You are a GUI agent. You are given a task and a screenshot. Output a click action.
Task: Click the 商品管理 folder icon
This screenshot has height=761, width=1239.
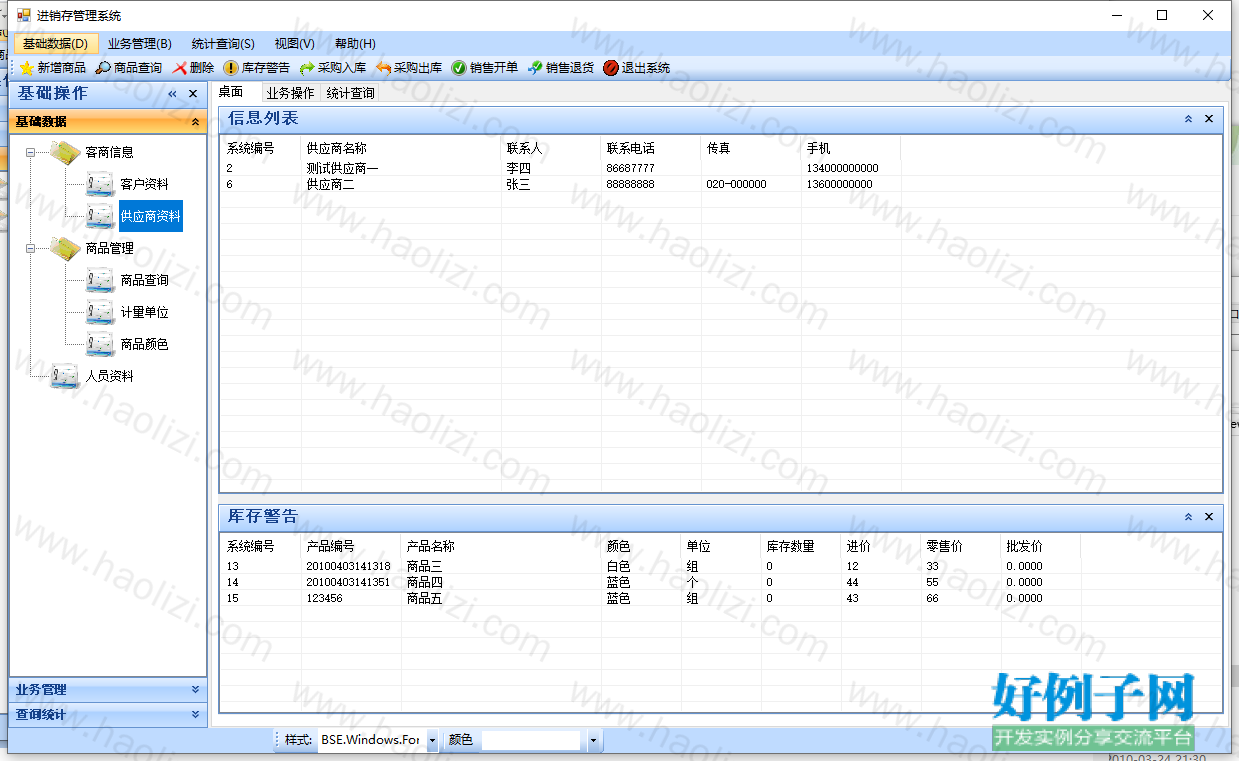(x=65, y=248)
